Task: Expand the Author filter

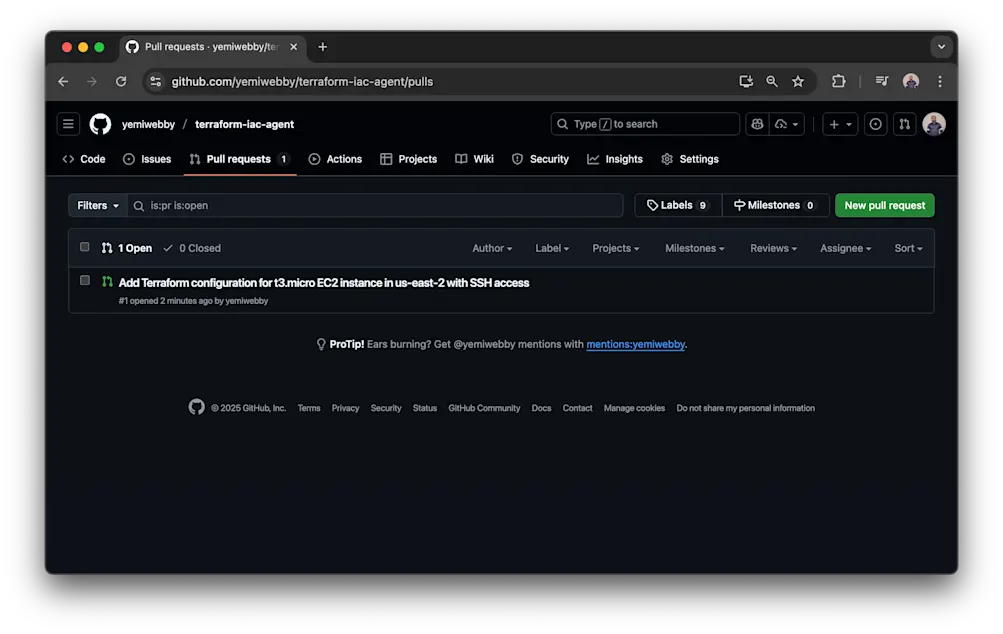Action: click(x=492, y=248)
